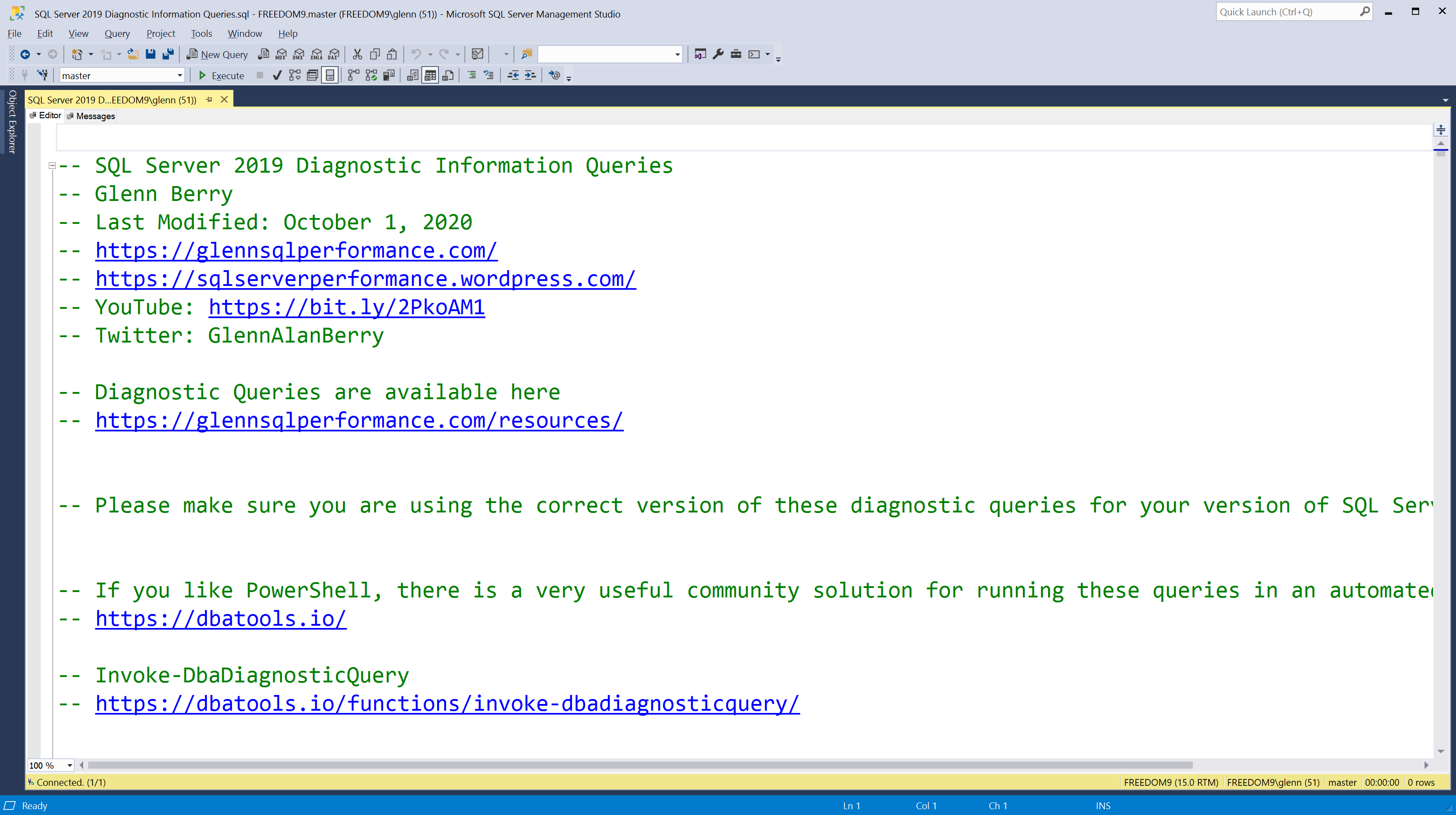Image resolution: width=1456 pixels, height=815 pixels.
Task: Open the Save All icon
Action: [167, 54]
